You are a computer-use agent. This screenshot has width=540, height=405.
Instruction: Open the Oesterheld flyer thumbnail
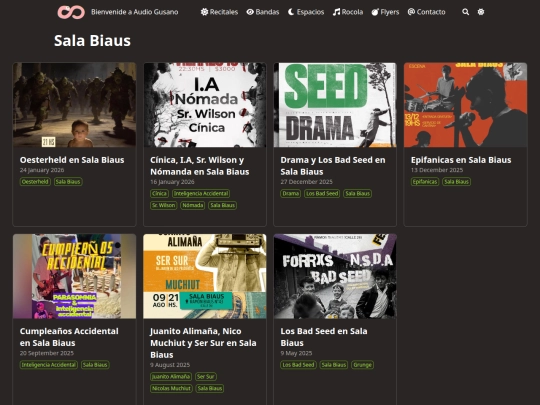(x=74, y=105)
